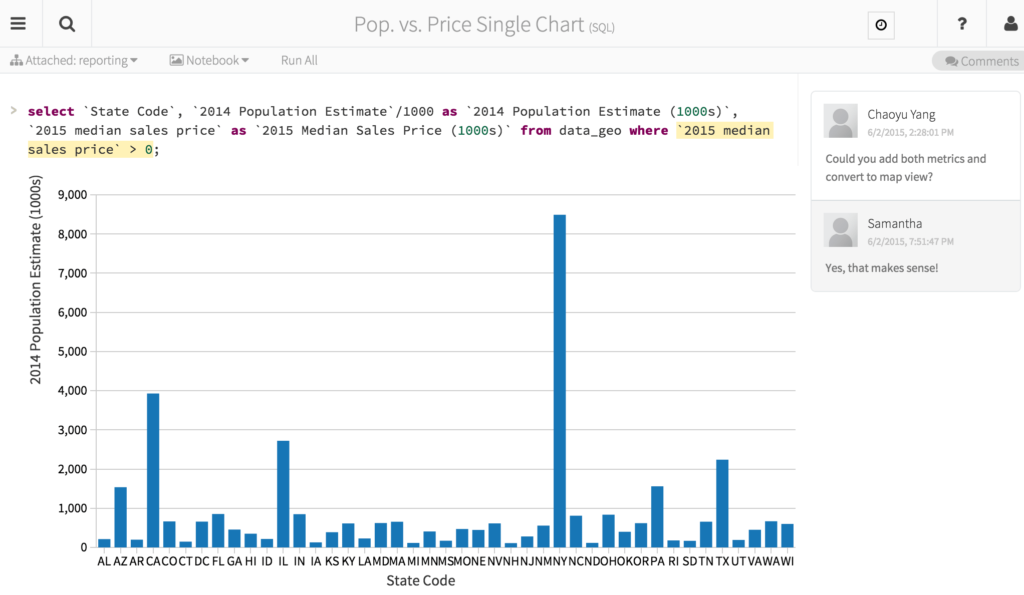Open the hamburger menu
The image size is (1024, 595).
pyautogui.click(x=18, y=24)
